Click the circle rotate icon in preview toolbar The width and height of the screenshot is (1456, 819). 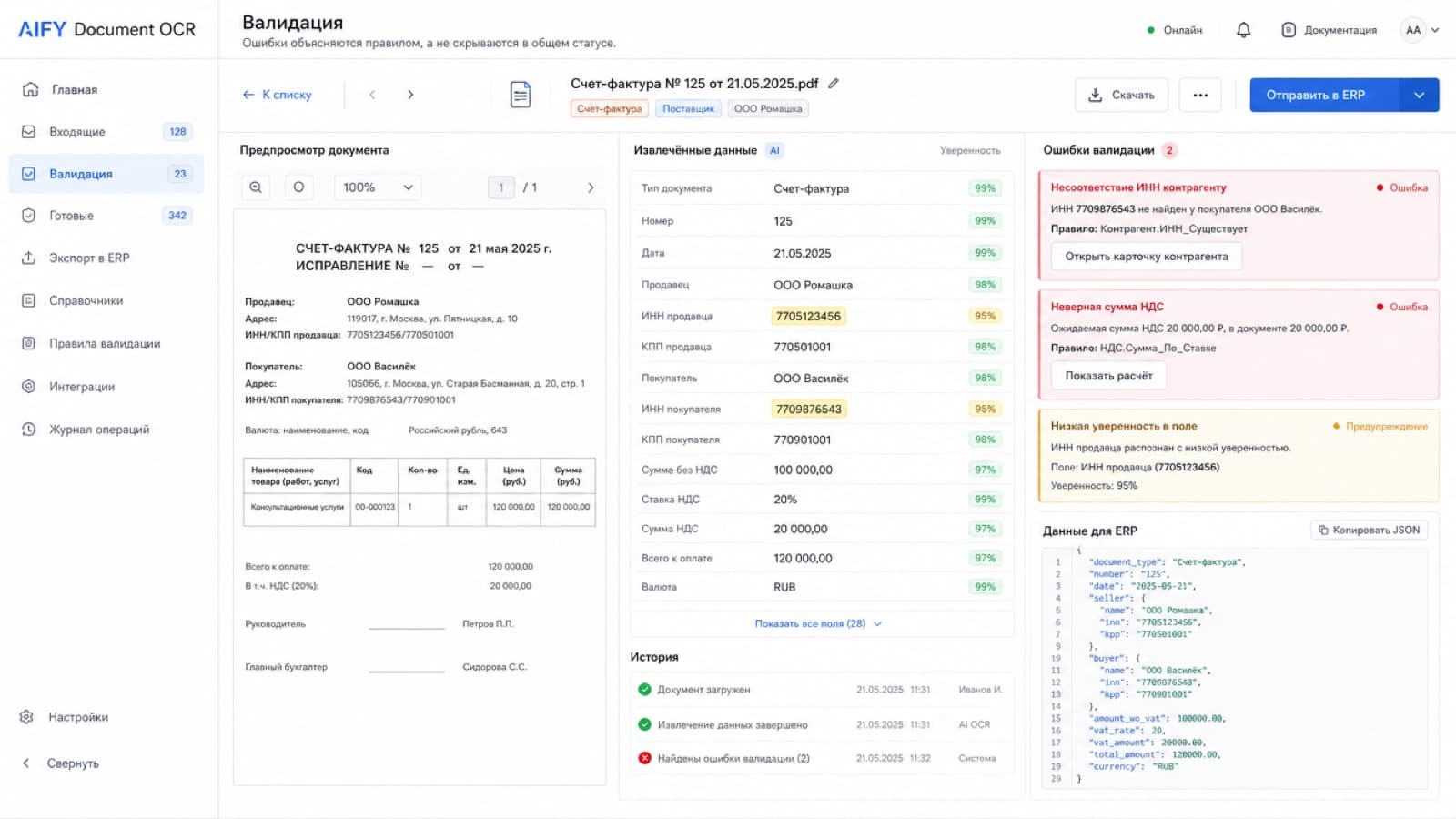tap(298, 187)
